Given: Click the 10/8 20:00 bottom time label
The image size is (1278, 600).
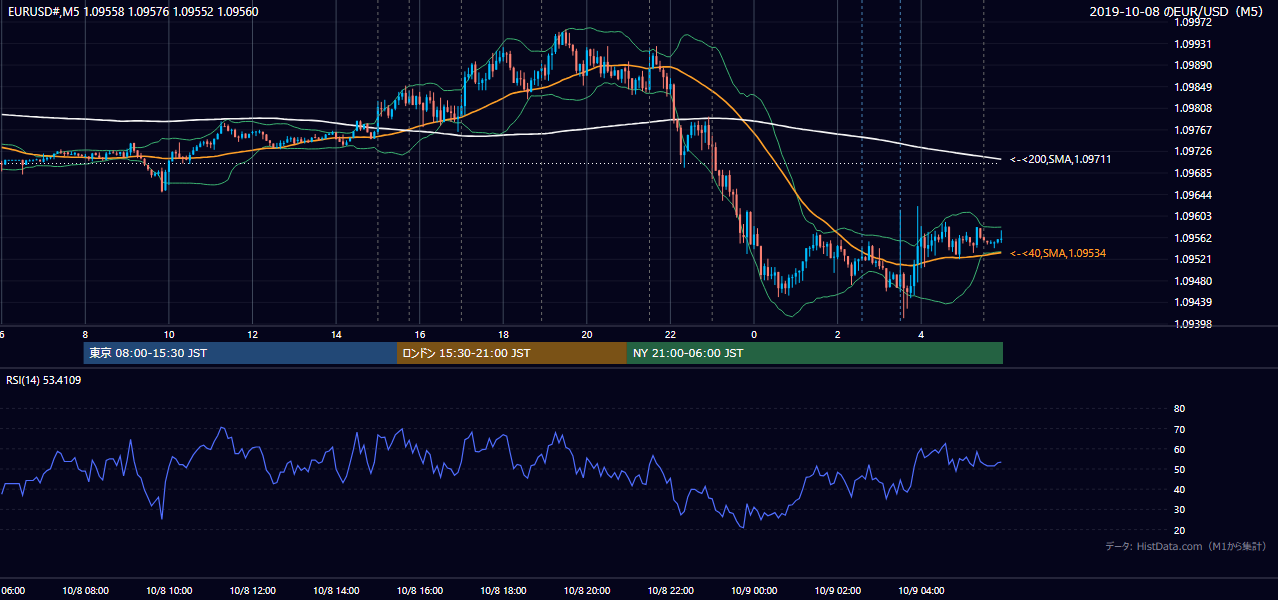Looking at the screenshot, I should [x=587, y=591].
